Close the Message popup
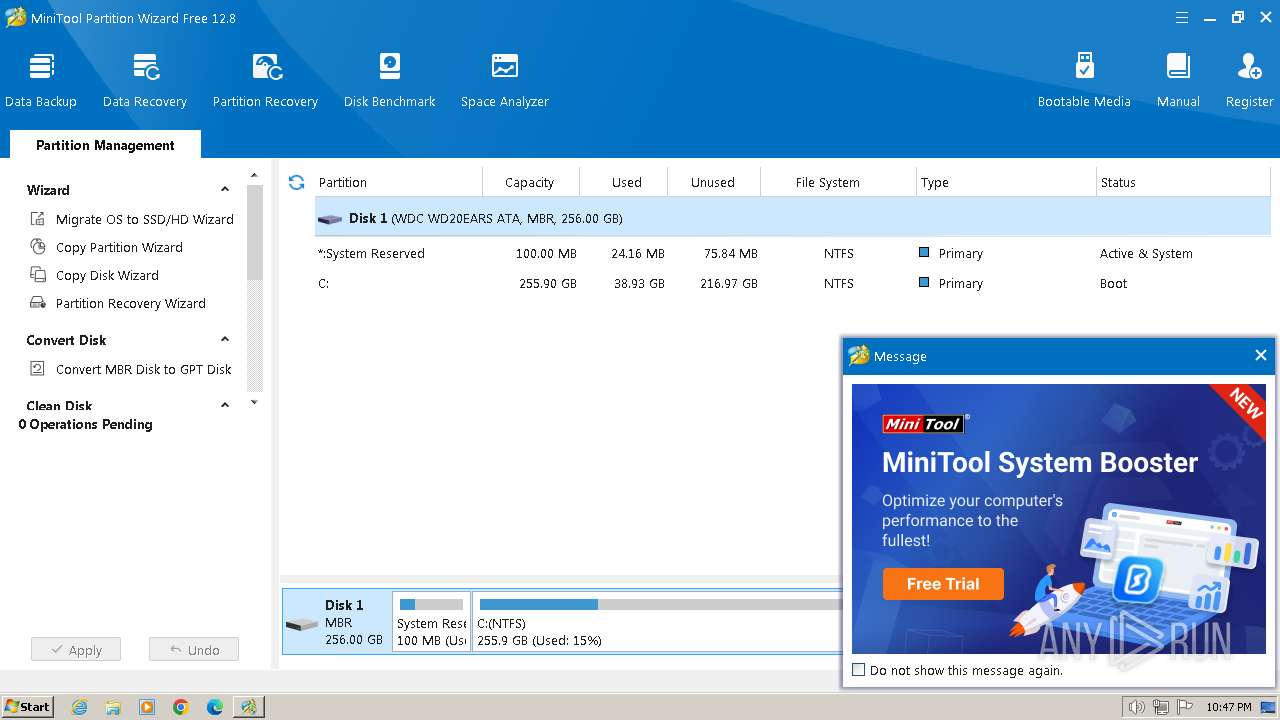Image resolution: width=1280 pixels, height=720 pixels. 1261,355
